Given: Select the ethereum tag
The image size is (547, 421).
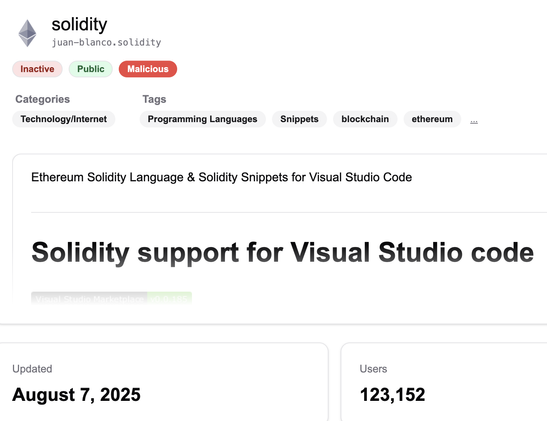Looking at the screenshot, I should click(432, 119).
